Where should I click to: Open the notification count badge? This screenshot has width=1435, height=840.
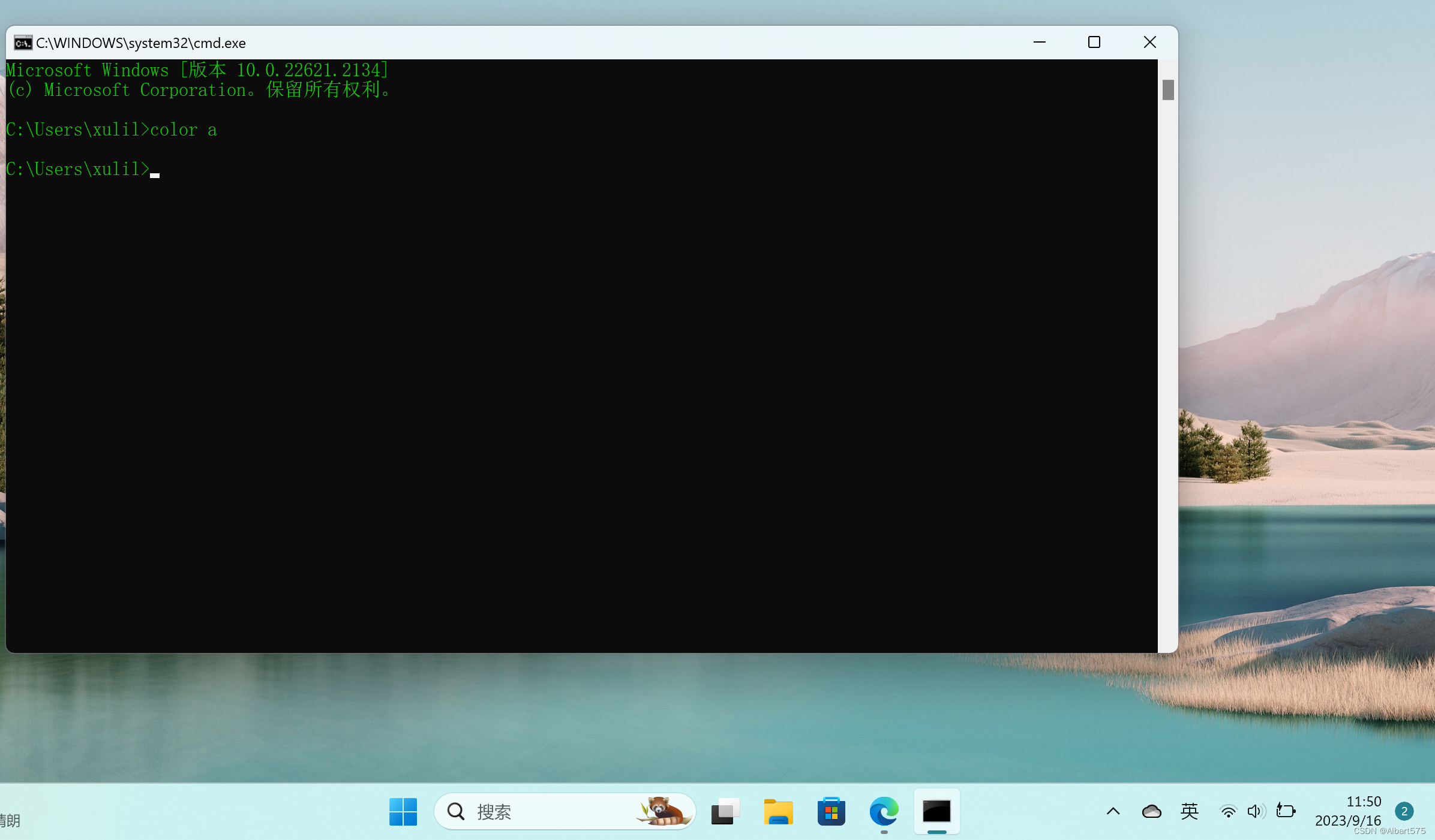click(1404, 811)
